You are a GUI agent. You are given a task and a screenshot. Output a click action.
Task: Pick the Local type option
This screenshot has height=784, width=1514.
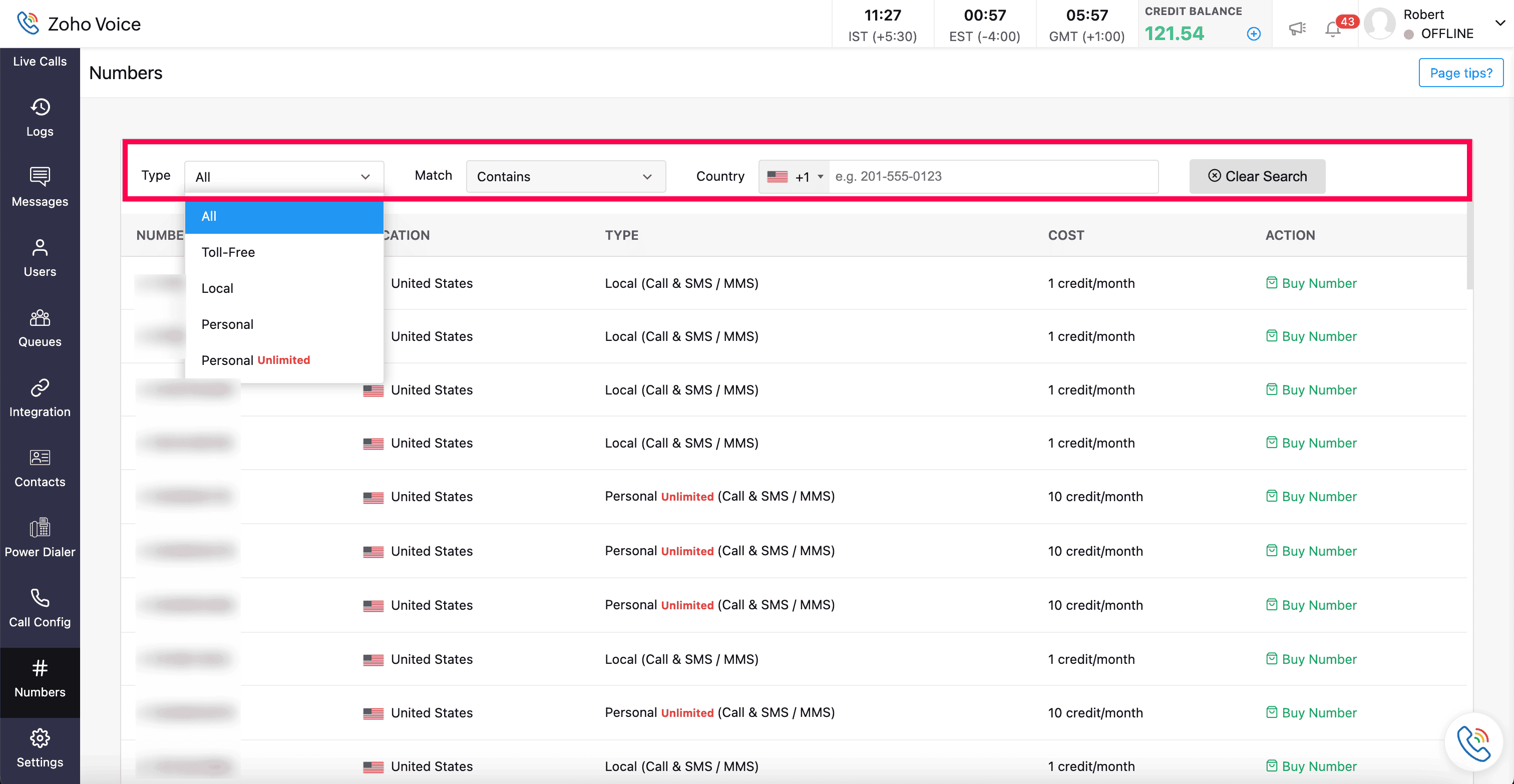coord(217,288)
